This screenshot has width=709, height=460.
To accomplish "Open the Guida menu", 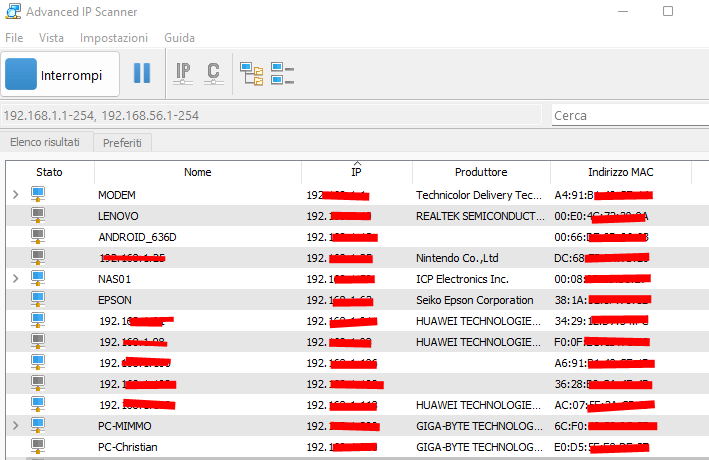I will click(x=180, y=38).
